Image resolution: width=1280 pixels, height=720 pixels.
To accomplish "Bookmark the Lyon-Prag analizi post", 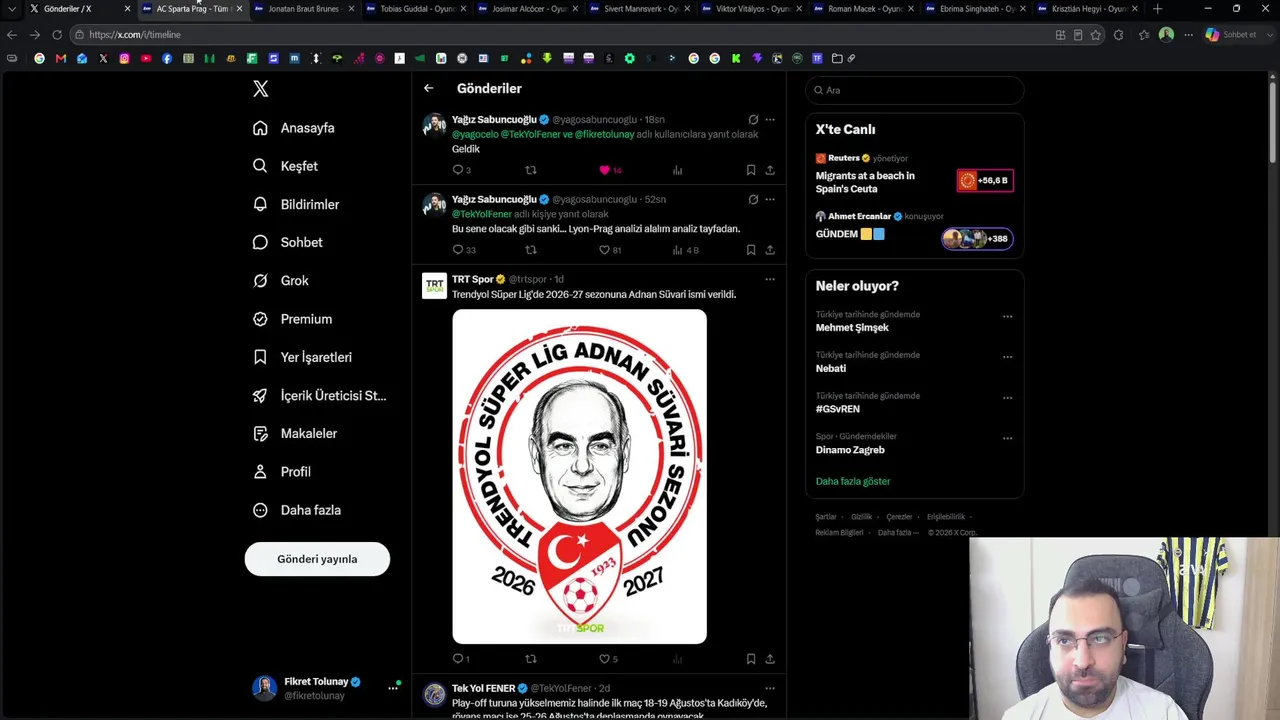I will 751,250.
